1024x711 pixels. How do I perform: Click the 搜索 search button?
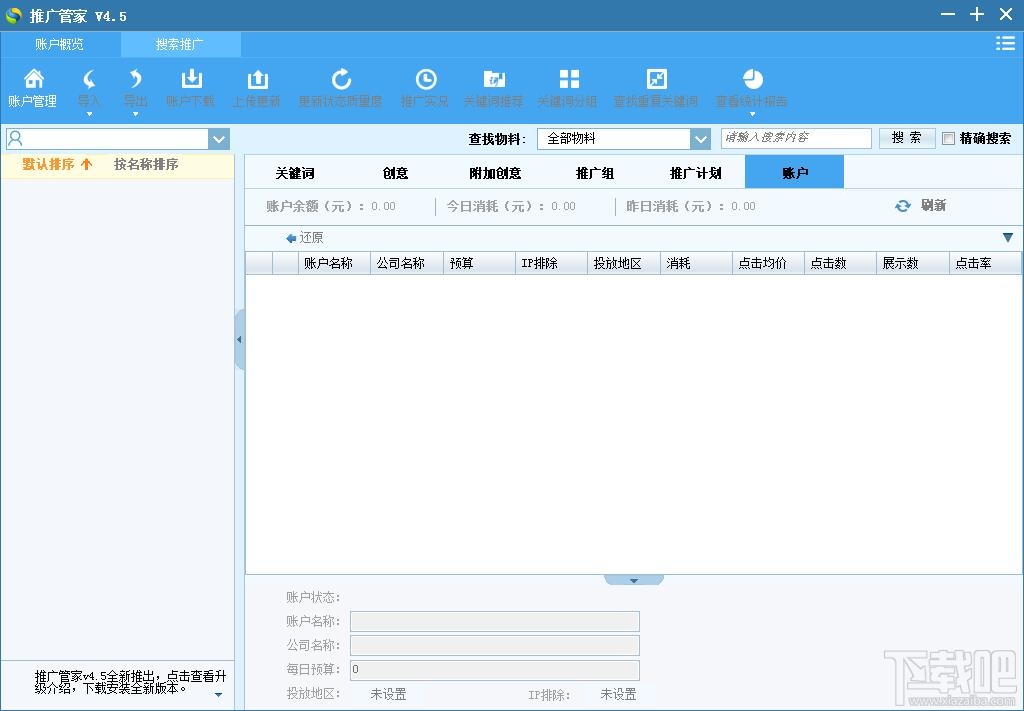(906, 138)
